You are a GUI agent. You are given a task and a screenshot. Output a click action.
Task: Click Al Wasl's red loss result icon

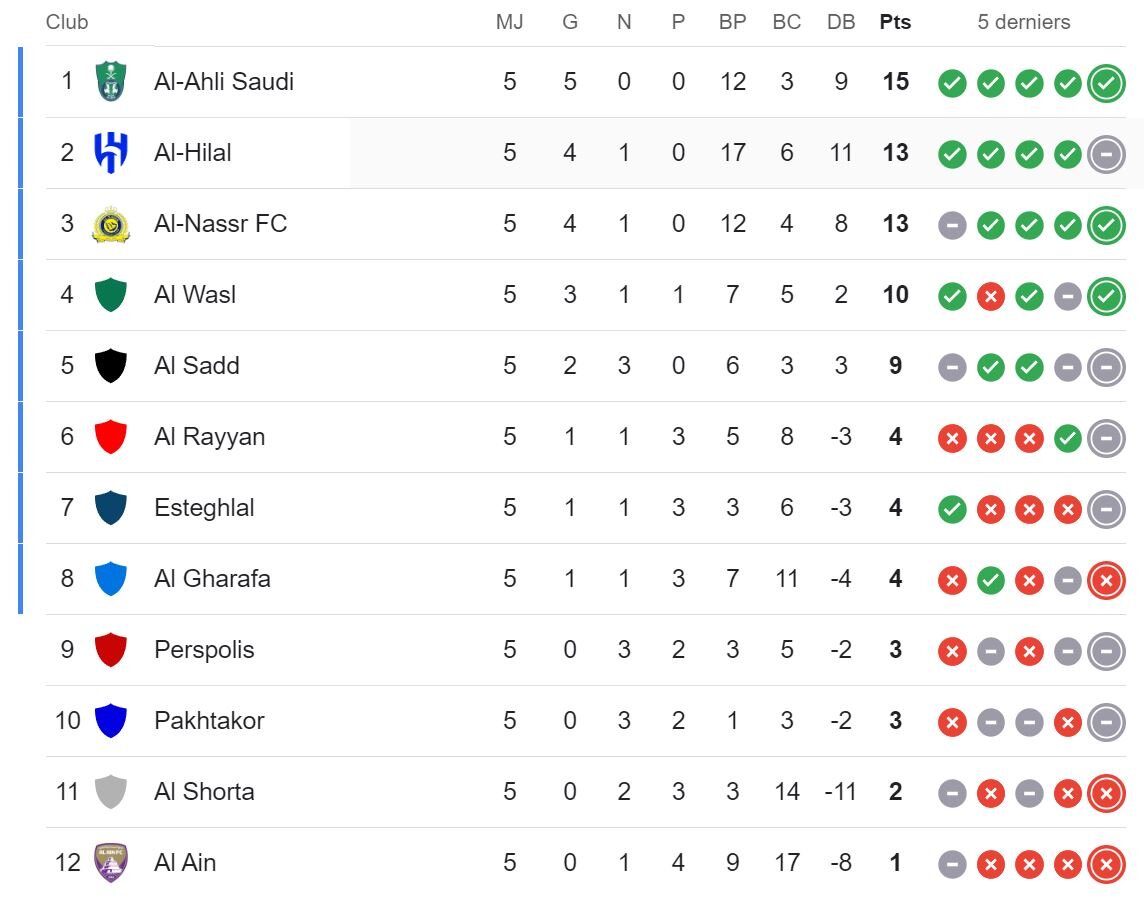(x=990, y=296)
